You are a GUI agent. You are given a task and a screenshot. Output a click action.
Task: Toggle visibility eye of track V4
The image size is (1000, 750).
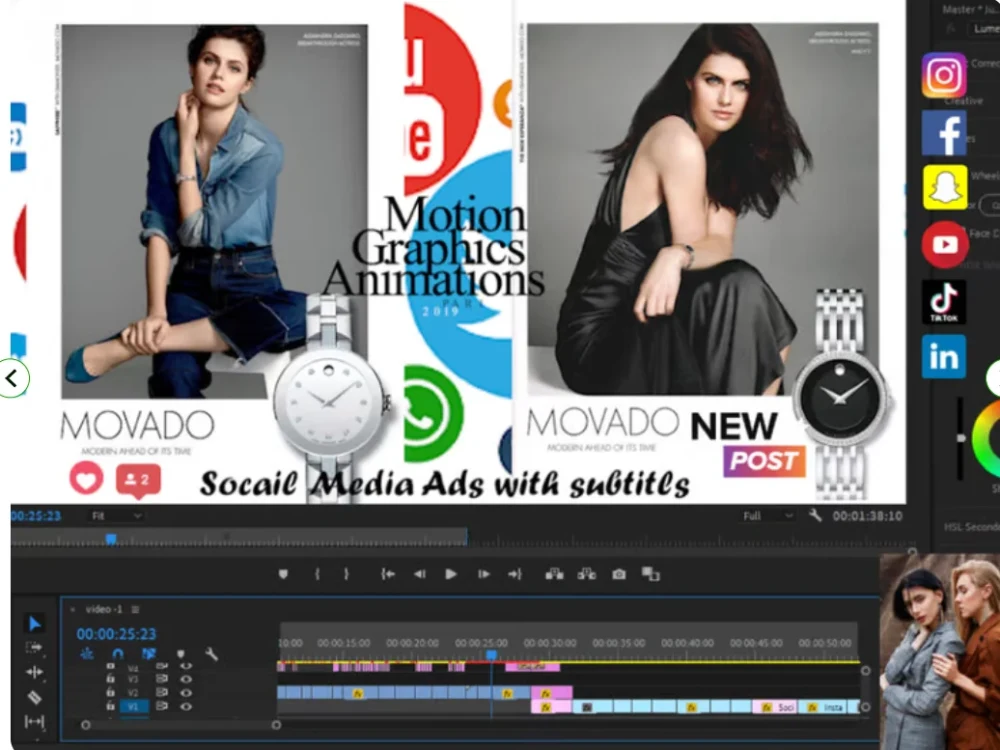tap(186, 666)
